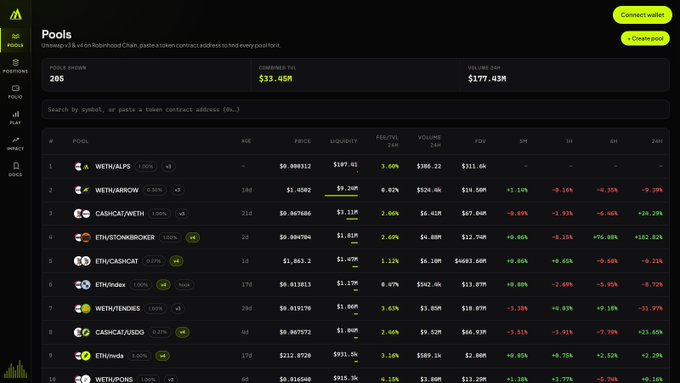Image resolution: width=680 pixels, height=383 pixels.
Task: Click the $9.52M volume for CASHCAT/USDG
Action: click(431, 332)
